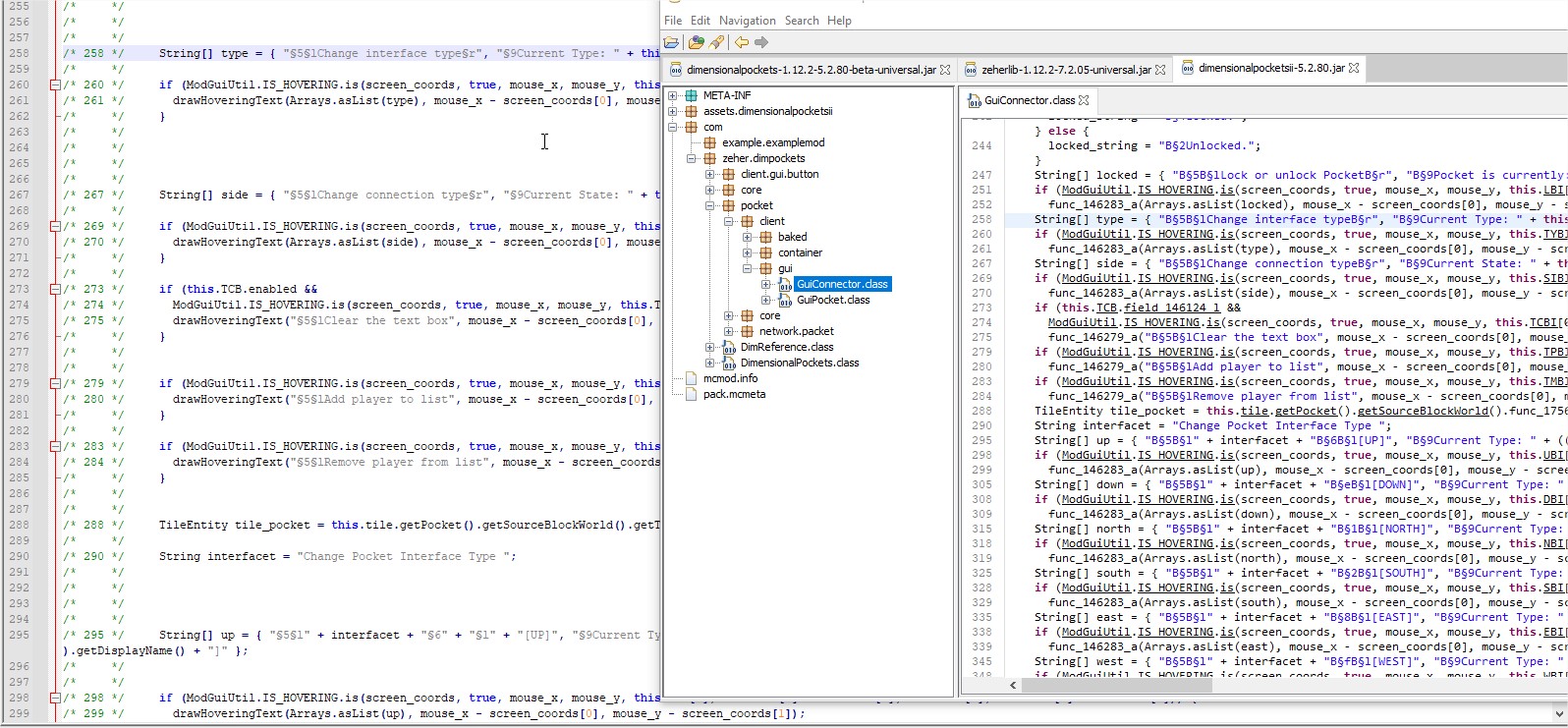Click the zeher.dimpockets package icon
This screenshot has width=1568, height=728.
pos(710,158)
